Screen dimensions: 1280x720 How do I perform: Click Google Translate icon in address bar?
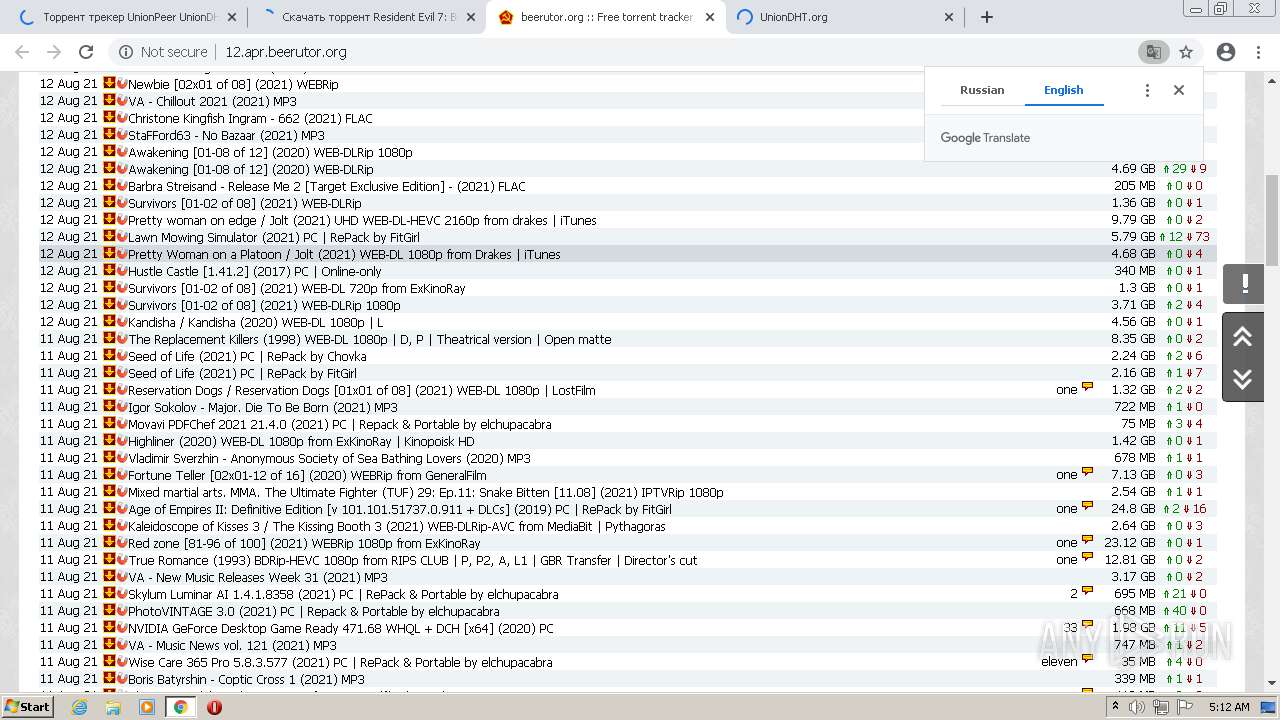pyautogui.click(x=1153, y=52)
